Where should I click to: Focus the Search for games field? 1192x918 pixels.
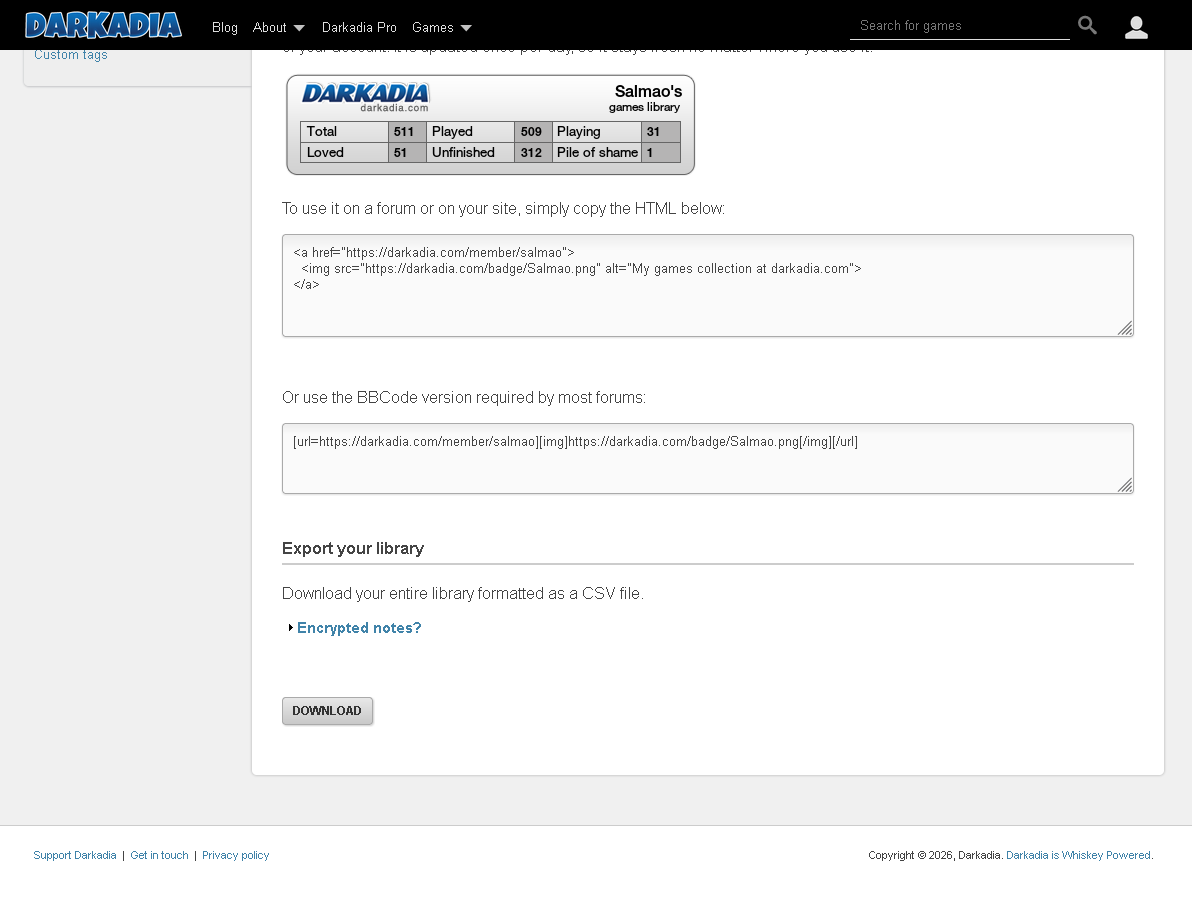959,26
